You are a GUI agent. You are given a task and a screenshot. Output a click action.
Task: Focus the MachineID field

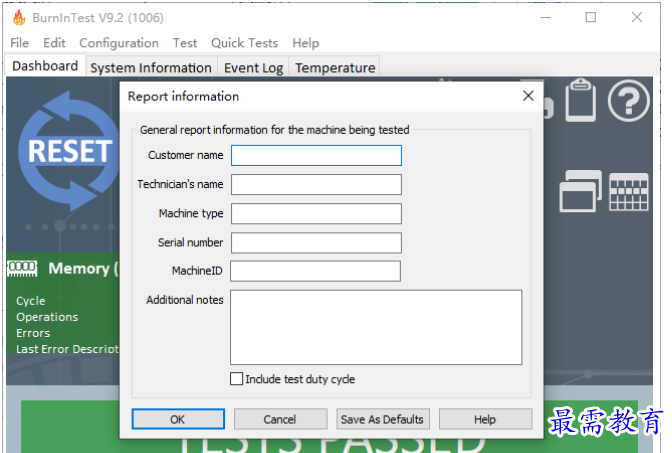[315, 271]
